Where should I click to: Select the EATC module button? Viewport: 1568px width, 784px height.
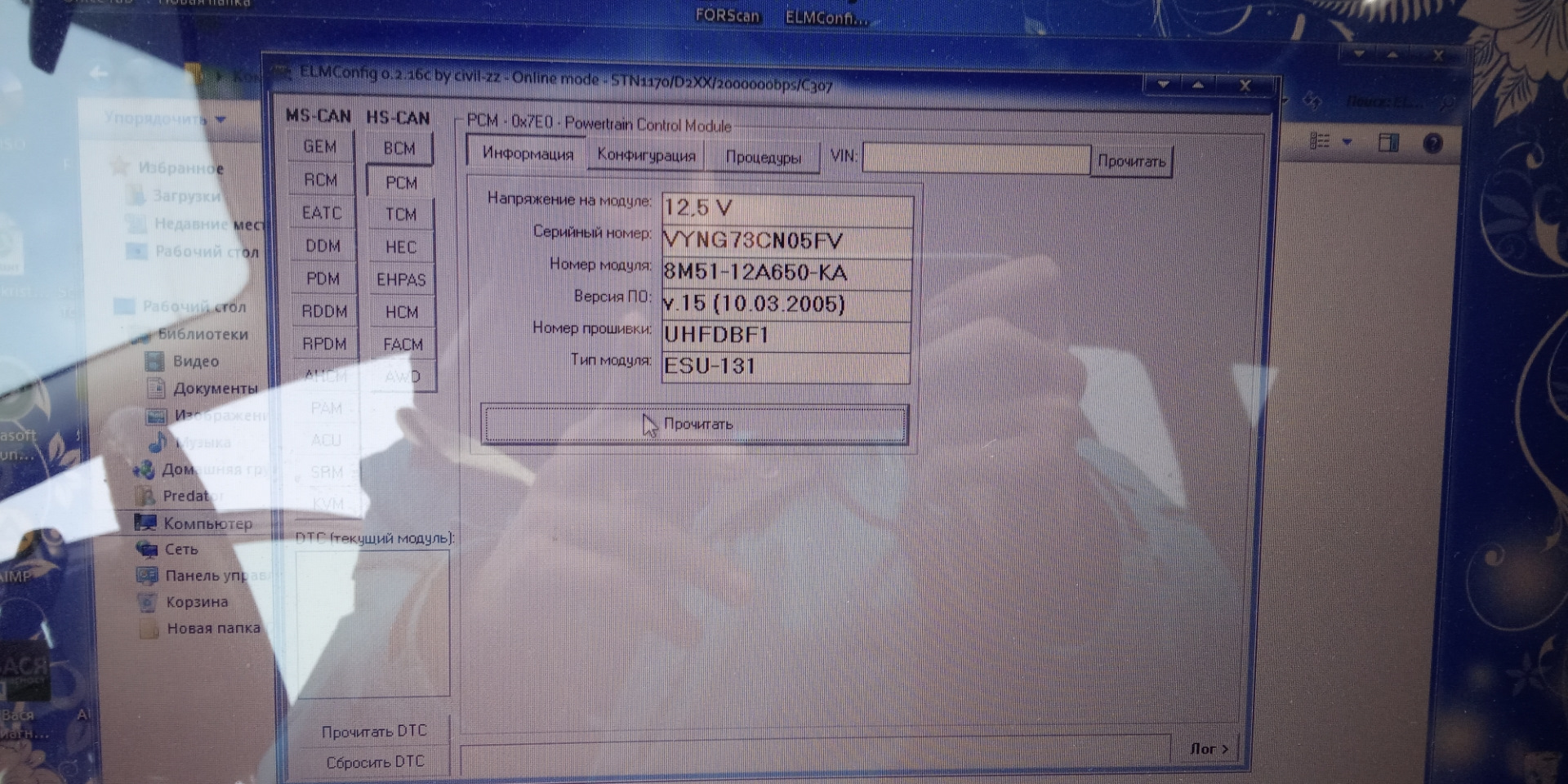tap(322, 213)
